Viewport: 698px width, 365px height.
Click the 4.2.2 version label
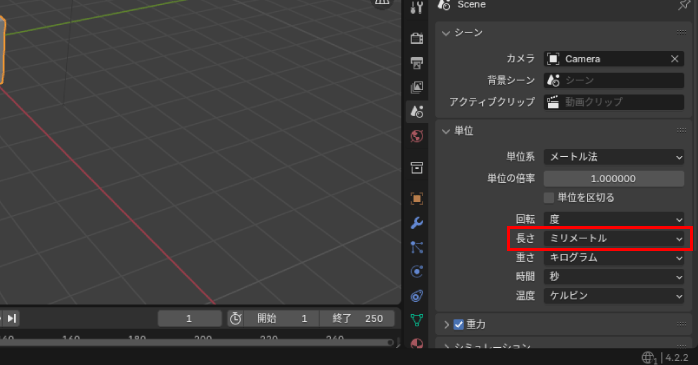point(677,357)
